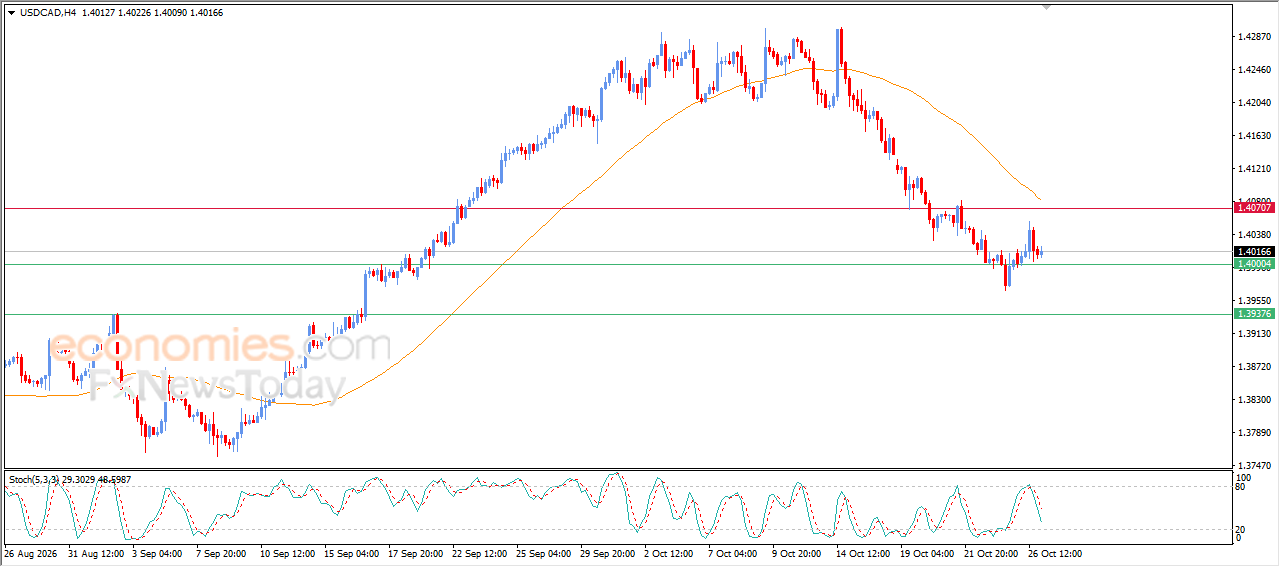The width and height of the screenshot is (1280, 567).
Task: Click the 1.37470 price axis value
Action: click(1254, 466)
